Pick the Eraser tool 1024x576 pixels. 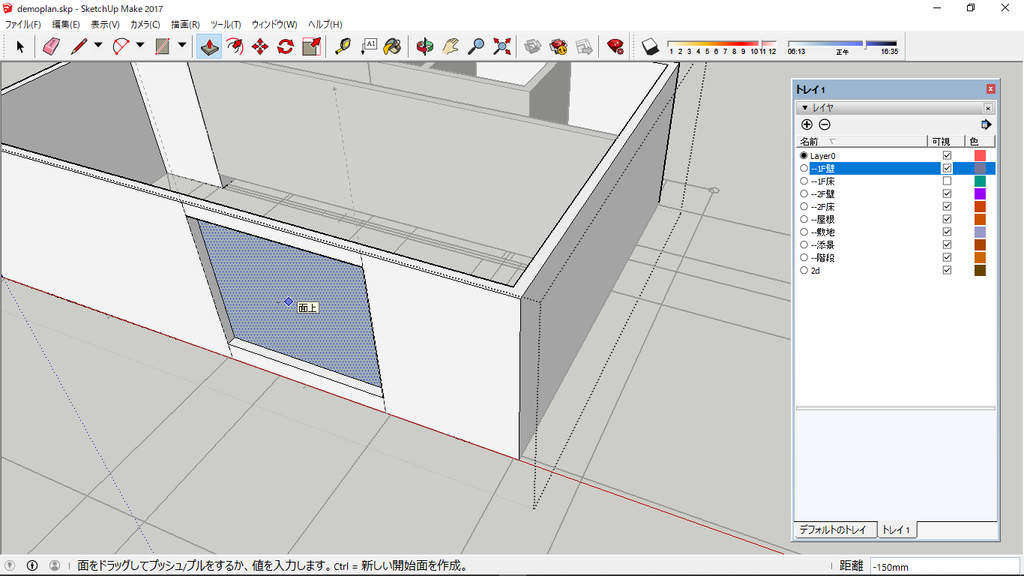pyautogui.click(x=51, y=46)
